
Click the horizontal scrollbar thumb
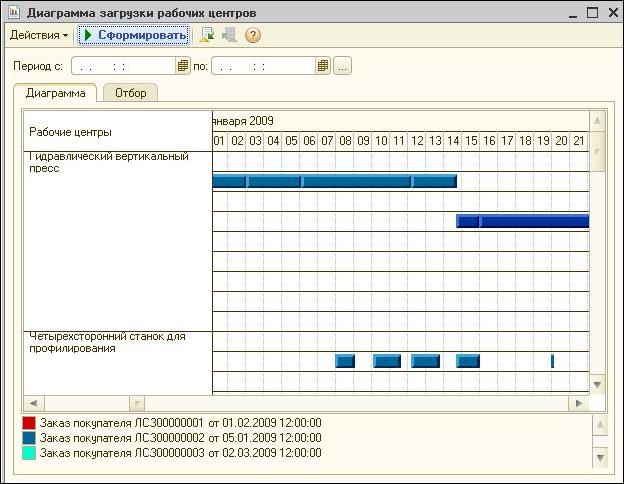tap(137, 403)
